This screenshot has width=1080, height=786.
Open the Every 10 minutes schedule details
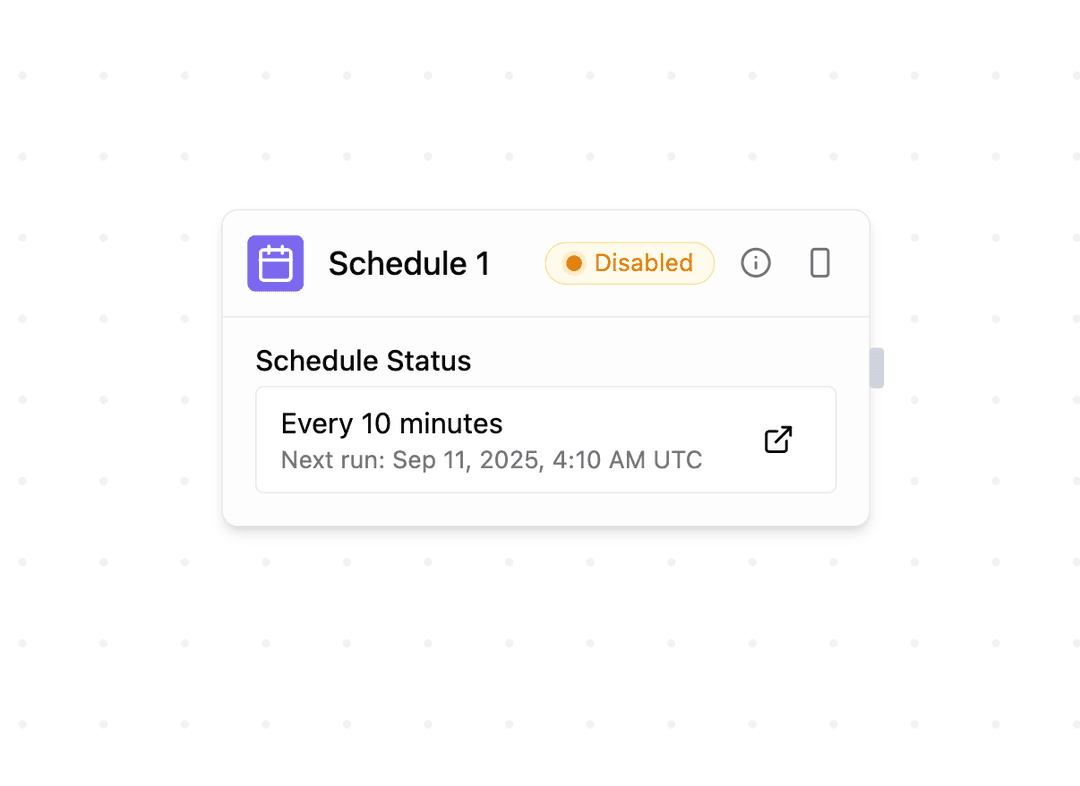[x=392, y=423]
